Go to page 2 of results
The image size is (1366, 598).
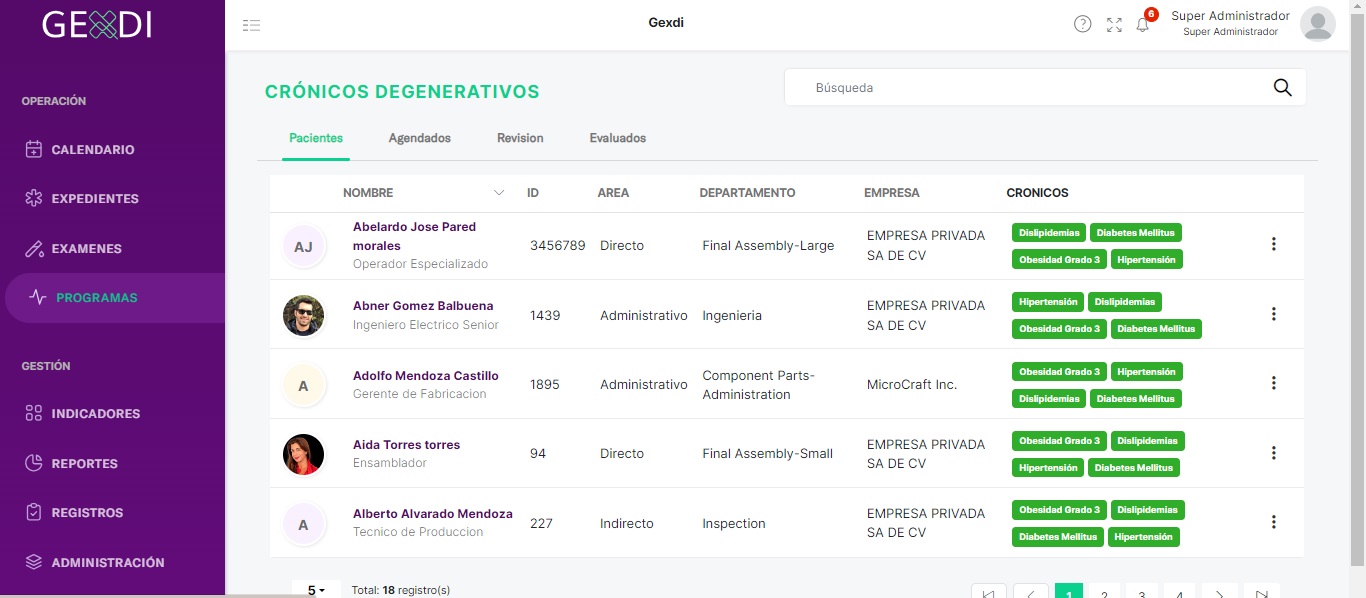(1104, 593)
